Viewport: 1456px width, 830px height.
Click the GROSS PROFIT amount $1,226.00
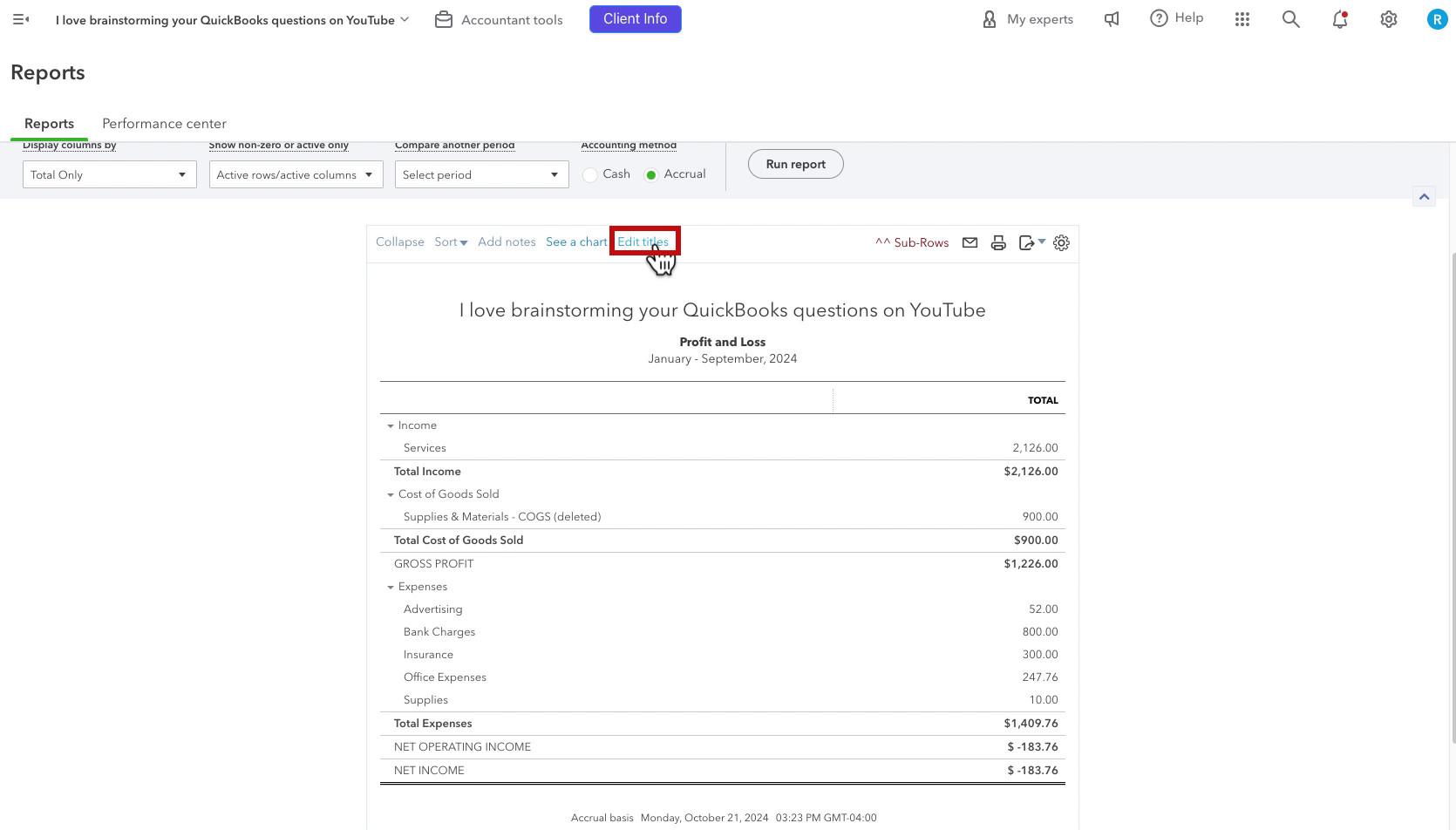click(1031, 563)
